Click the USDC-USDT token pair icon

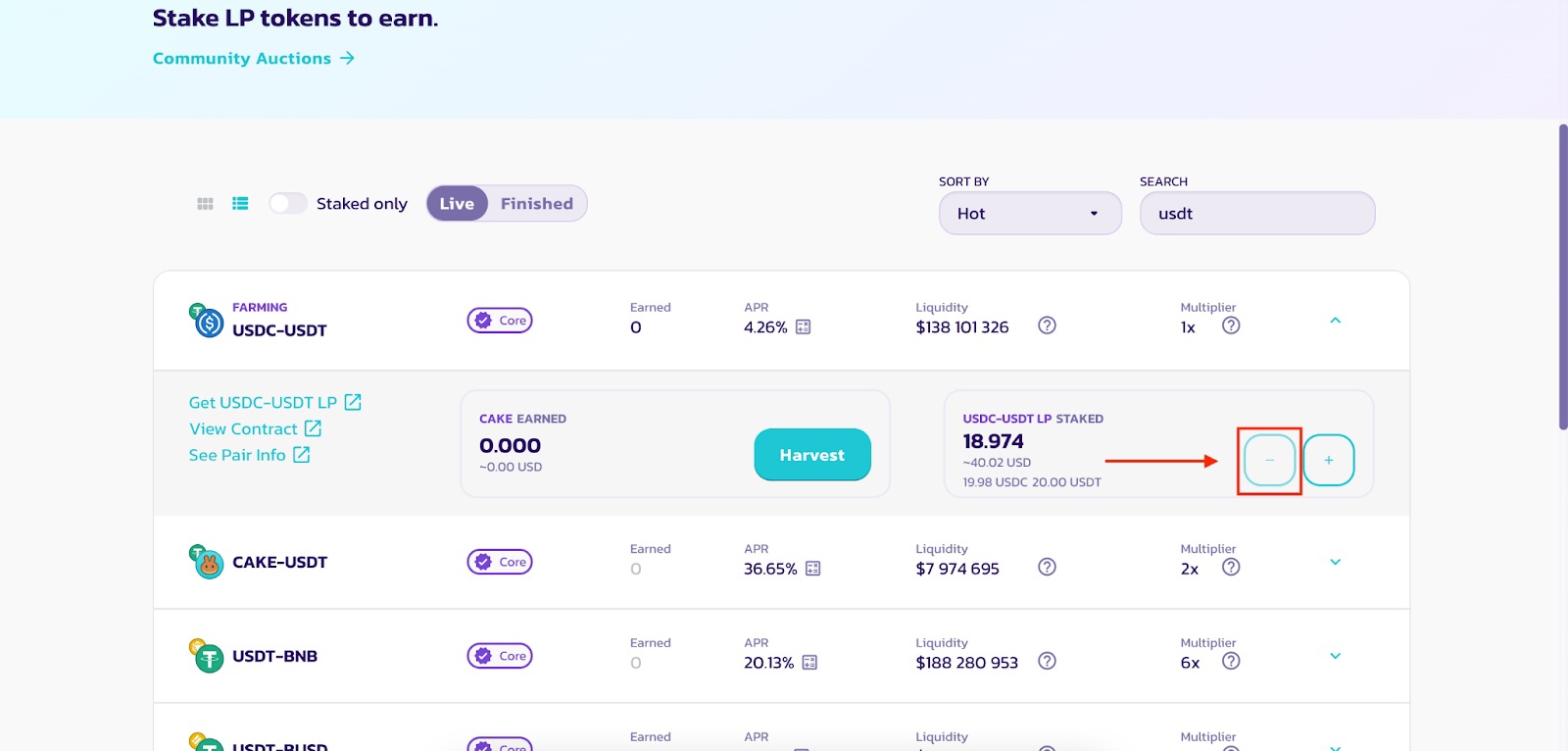206,320
